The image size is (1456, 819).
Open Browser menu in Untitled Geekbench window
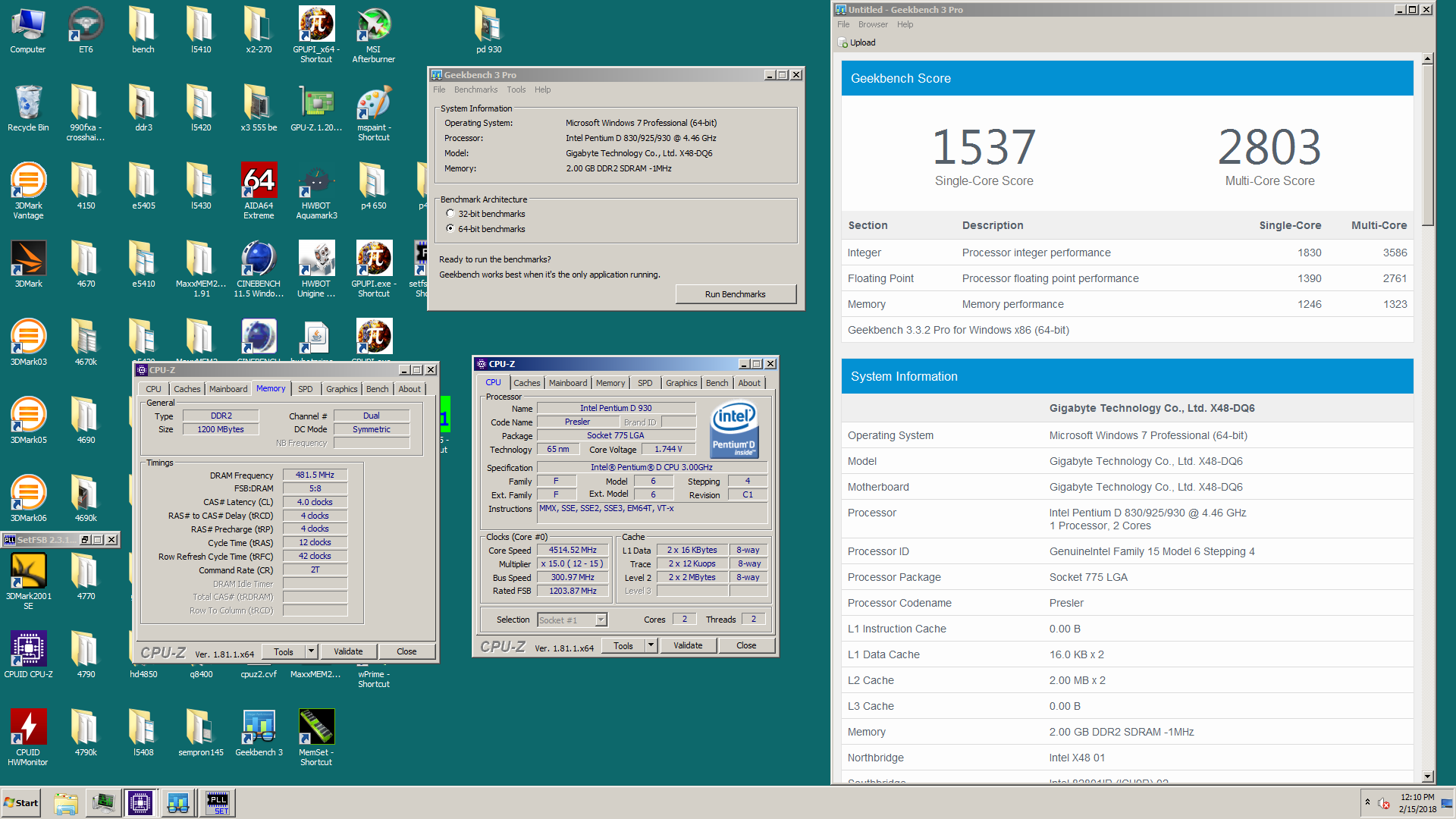click(873, 24)
